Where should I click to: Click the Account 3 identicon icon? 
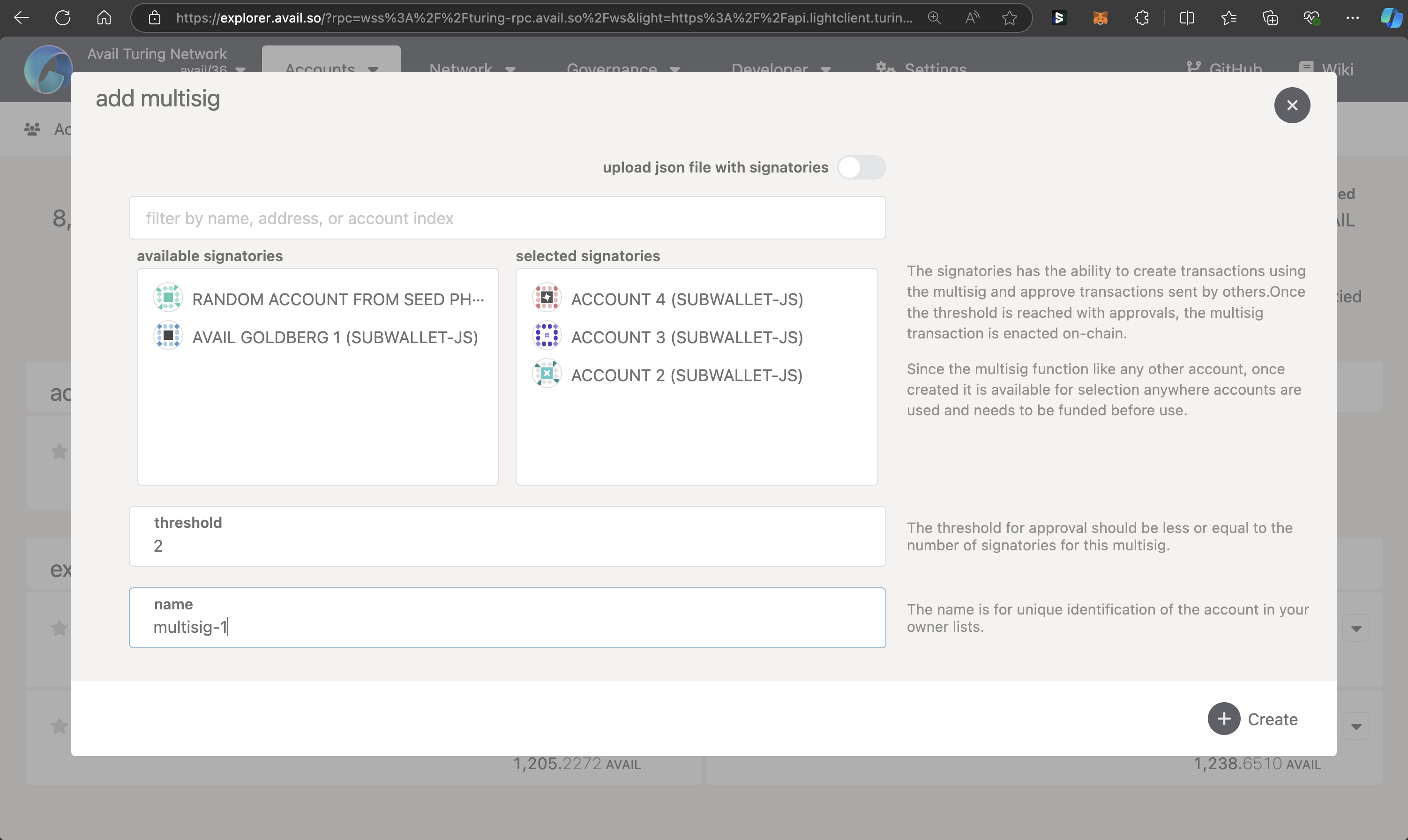click(547, 336)
